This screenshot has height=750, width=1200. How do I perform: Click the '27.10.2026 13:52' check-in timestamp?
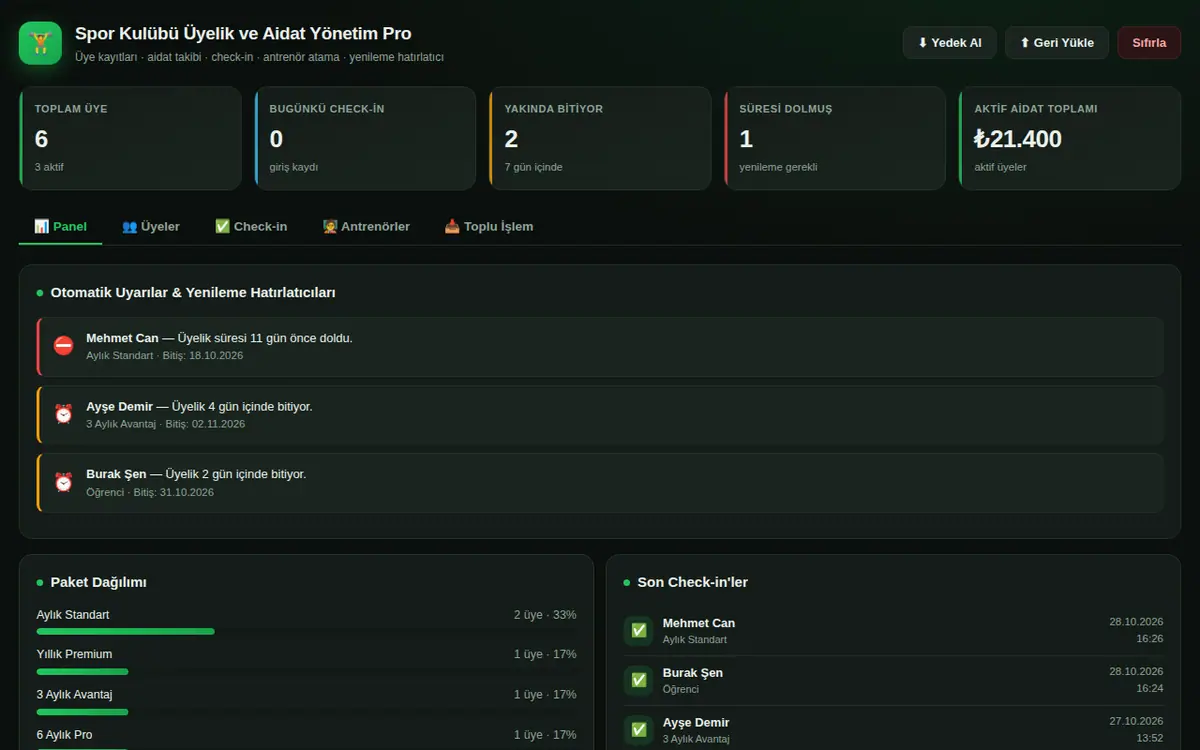pos(1136,730)
